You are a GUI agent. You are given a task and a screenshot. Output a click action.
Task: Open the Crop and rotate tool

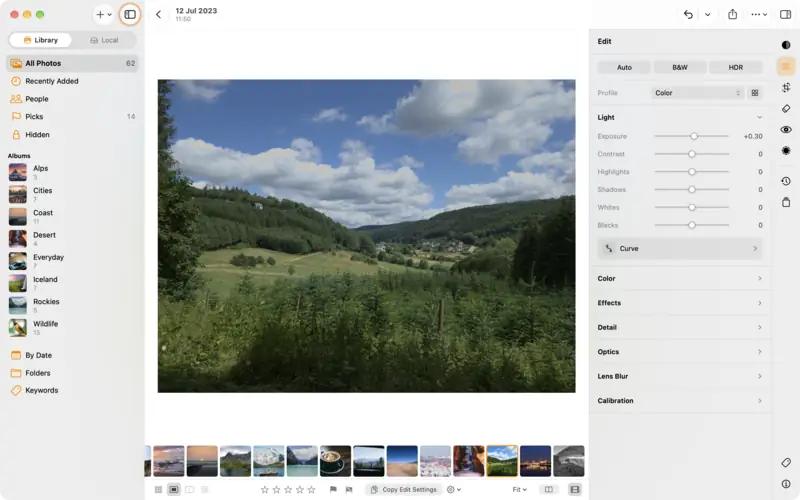point(786,87)
